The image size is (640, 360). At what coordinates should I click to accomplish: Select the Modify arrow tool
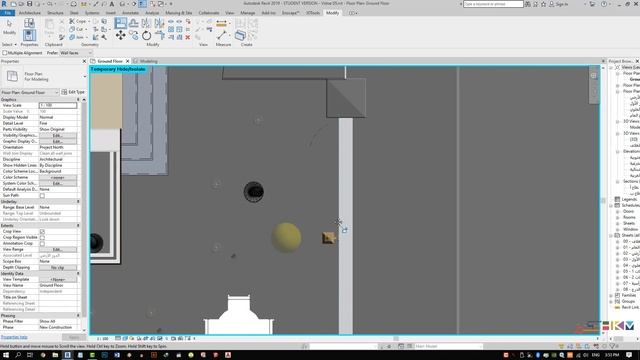tap(9, 27)
